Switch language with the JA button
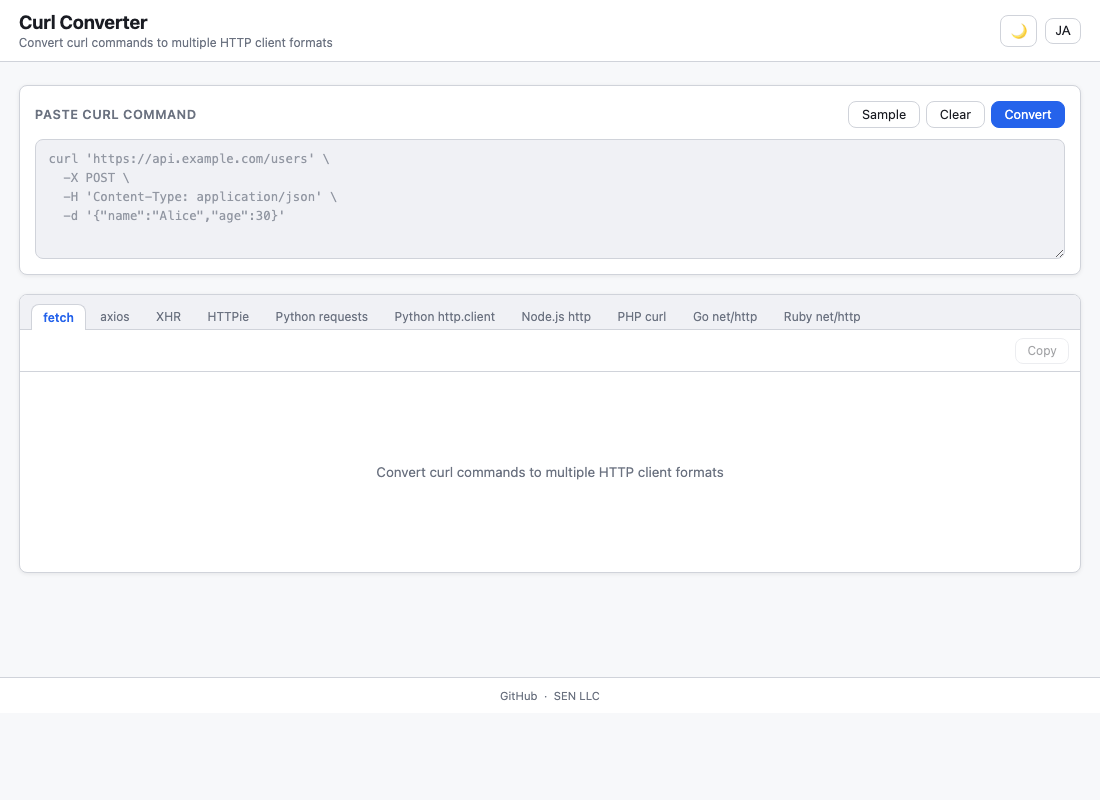This screenshot has width=1100, height=800. tap(1063, 31)
